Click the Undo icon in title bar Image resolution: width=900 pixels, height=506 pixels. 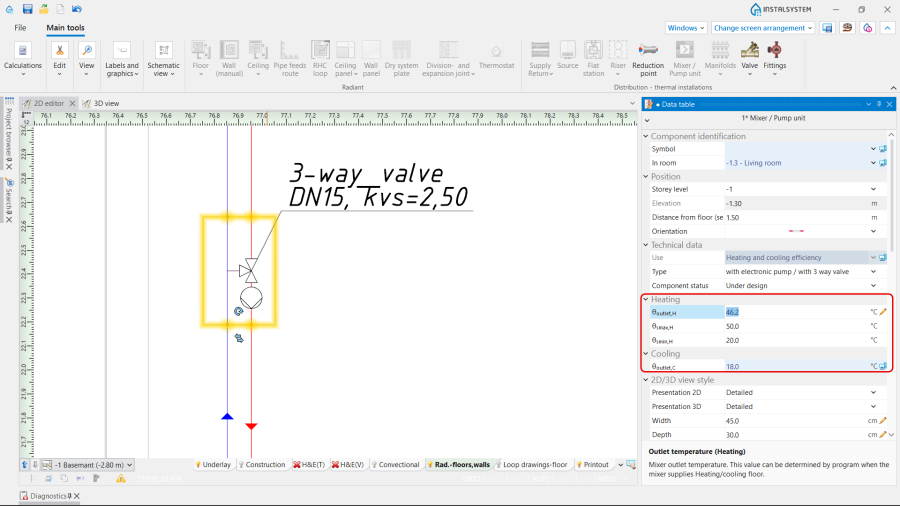(x=76, y=9)
